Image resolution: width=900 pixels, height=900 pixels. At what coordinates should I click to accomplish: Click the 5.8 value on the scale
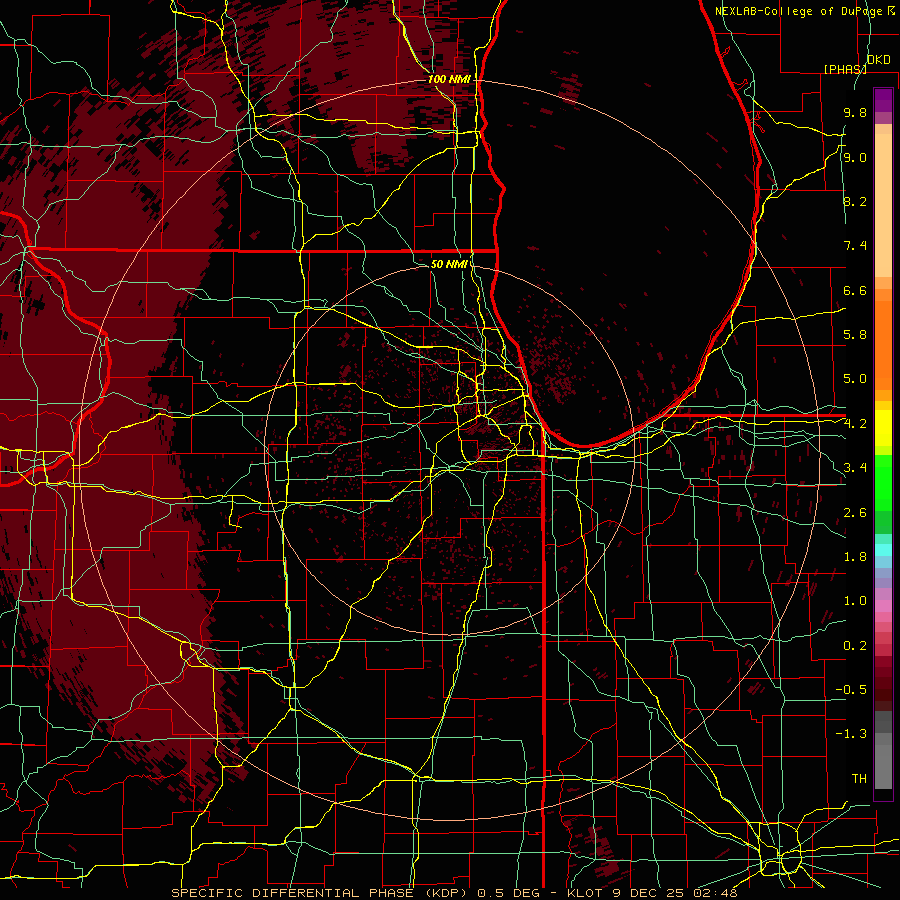coord(855,335)
